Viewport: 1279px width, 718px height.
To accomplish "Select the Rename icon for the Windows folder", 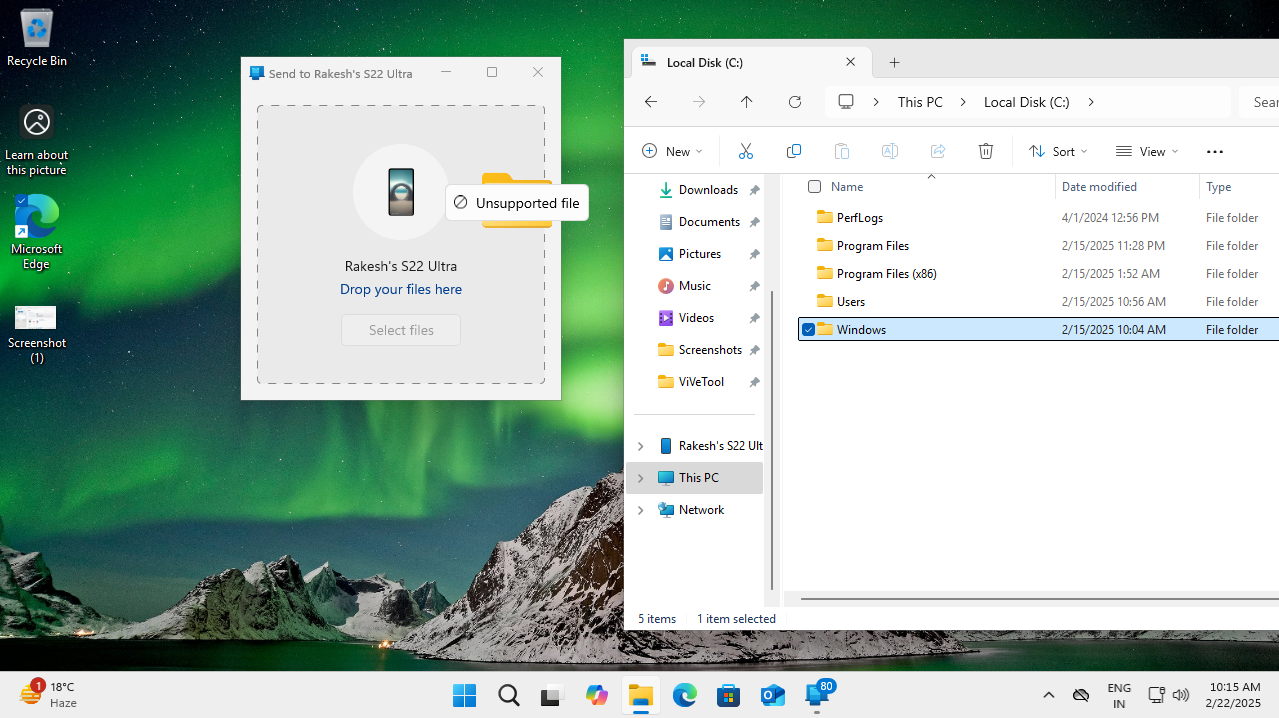I will [889, 150].
